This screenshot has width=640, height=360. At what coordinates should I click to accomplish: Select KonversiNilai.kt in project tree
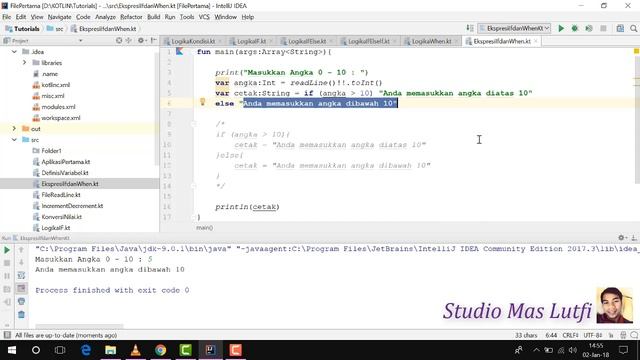[61, 217]
